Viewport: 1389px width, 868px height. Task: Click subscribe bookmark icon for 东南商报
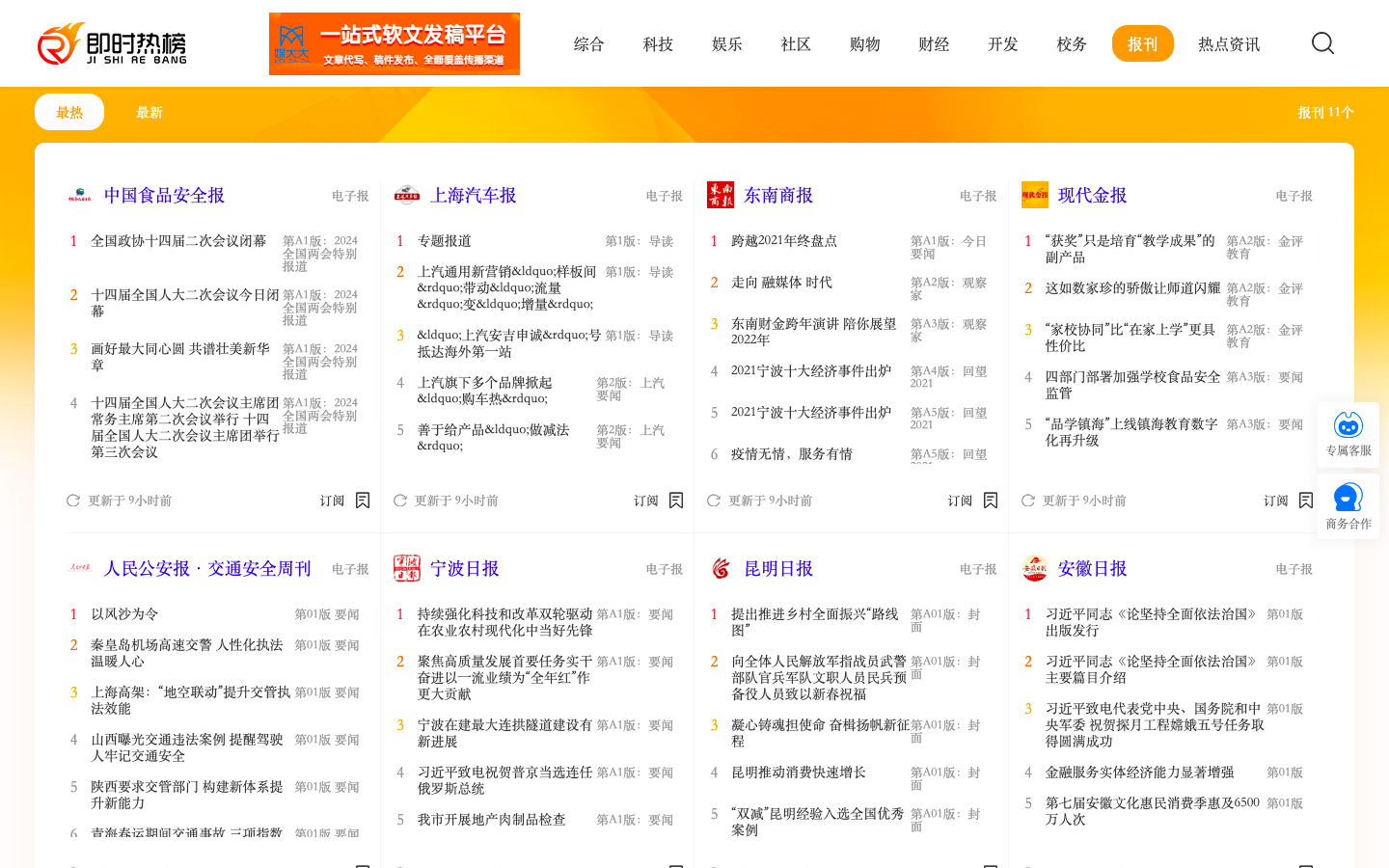(x=991, y=501)
